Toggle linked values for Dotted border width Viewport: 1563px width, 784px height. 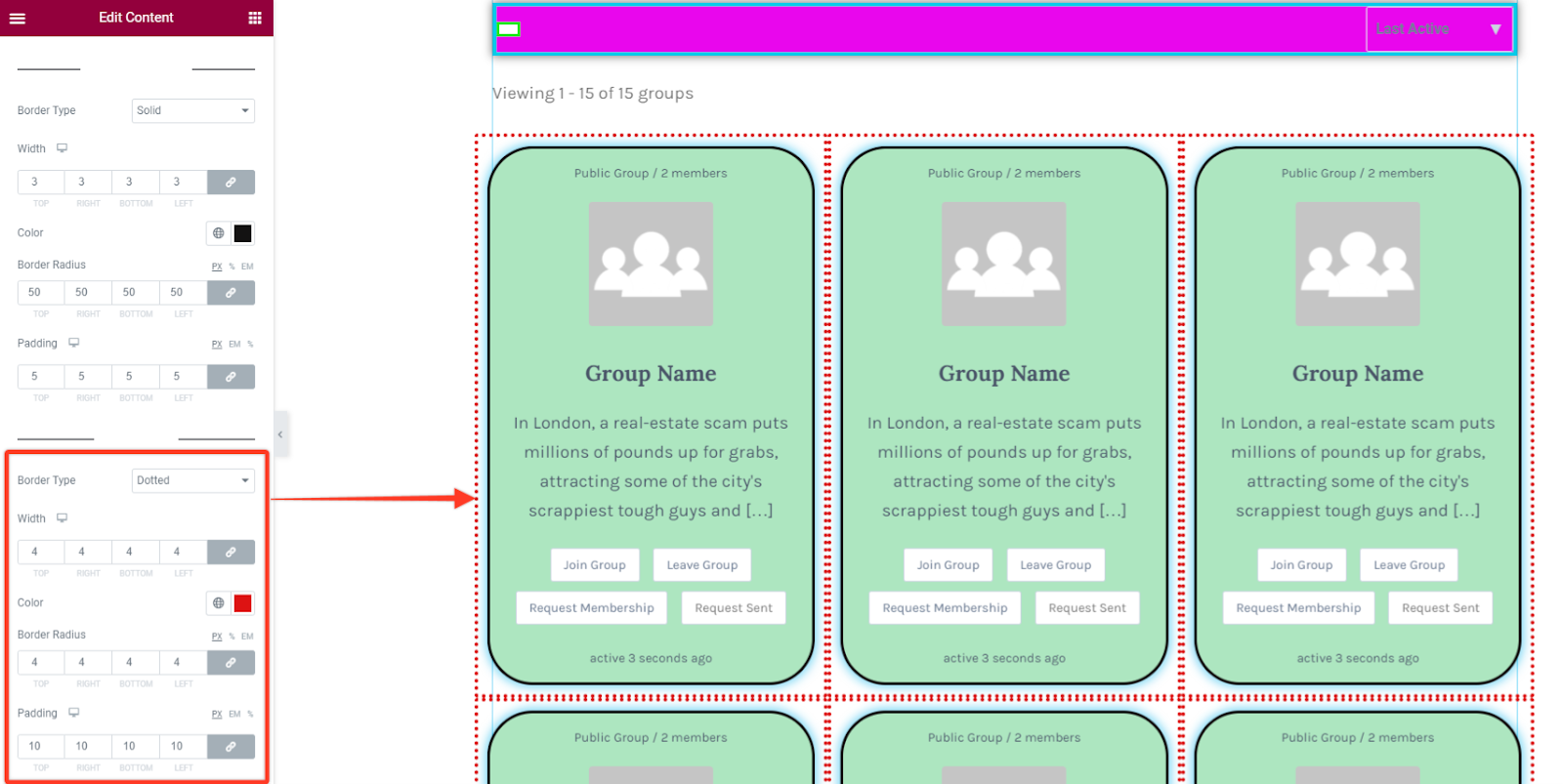click(231, 552)
